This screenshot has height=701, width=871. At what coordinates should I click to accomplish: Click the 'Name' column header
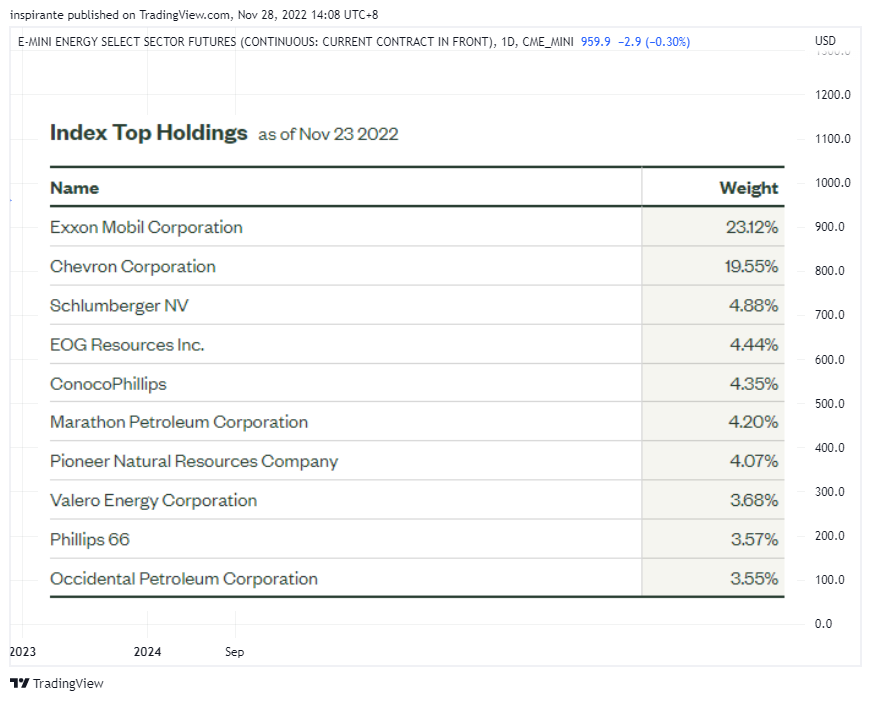point(74,188)
